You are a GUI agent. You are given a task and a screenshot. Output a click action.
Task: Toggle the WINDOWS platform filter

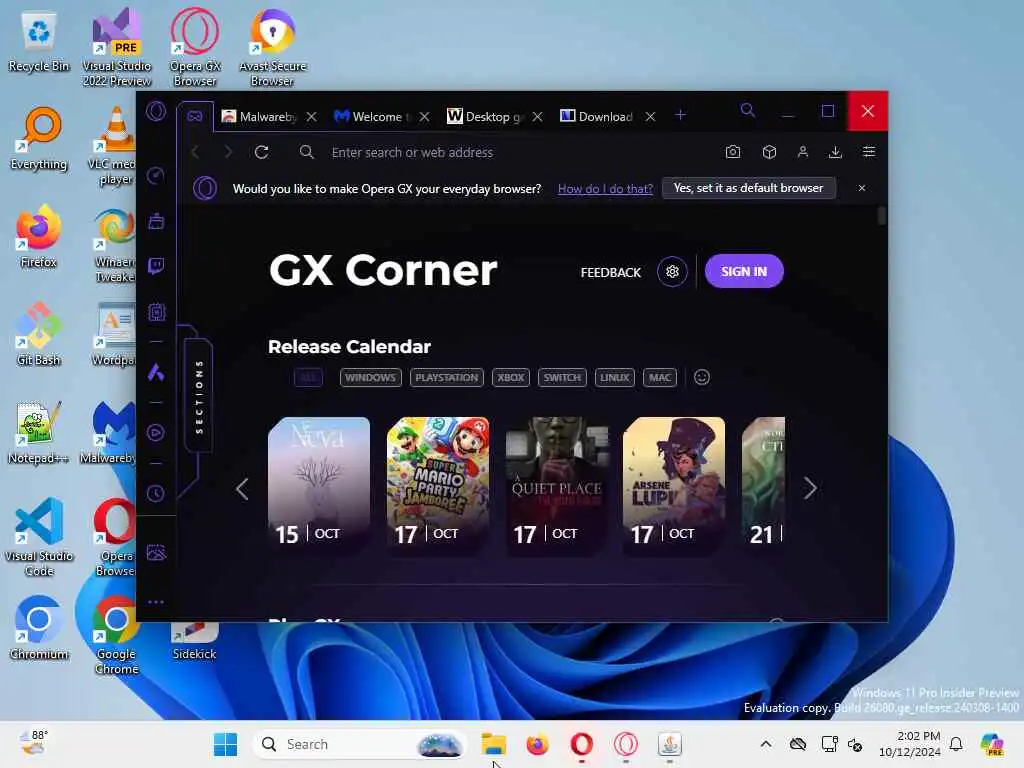tap(370, 377)
